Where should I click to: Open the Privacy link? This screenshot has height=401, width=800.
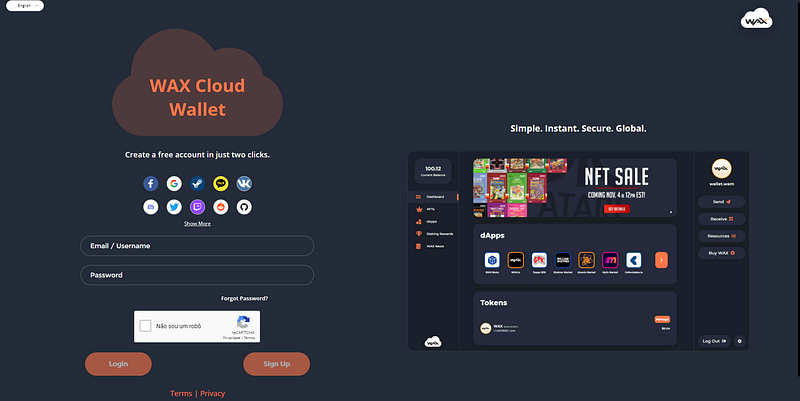[x=212, y=393]
